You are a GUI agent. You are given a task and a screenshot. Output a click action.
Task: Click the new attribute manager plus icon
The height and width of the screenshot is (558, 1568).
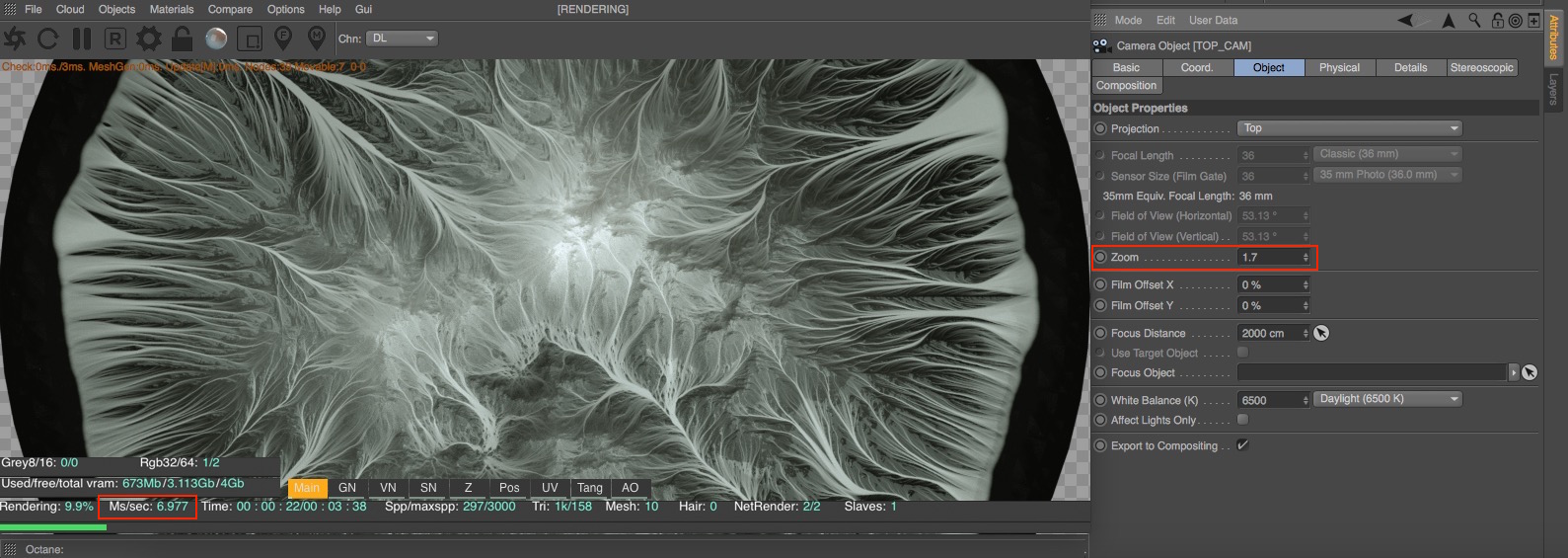pos(1533,20)
